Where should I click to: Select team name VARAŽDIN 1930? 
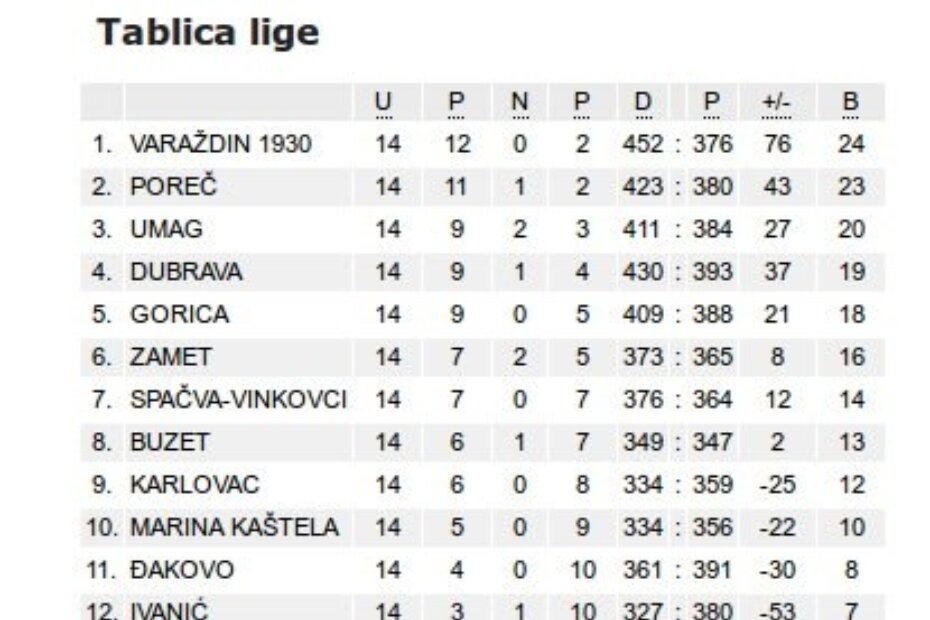pos(220,144)
